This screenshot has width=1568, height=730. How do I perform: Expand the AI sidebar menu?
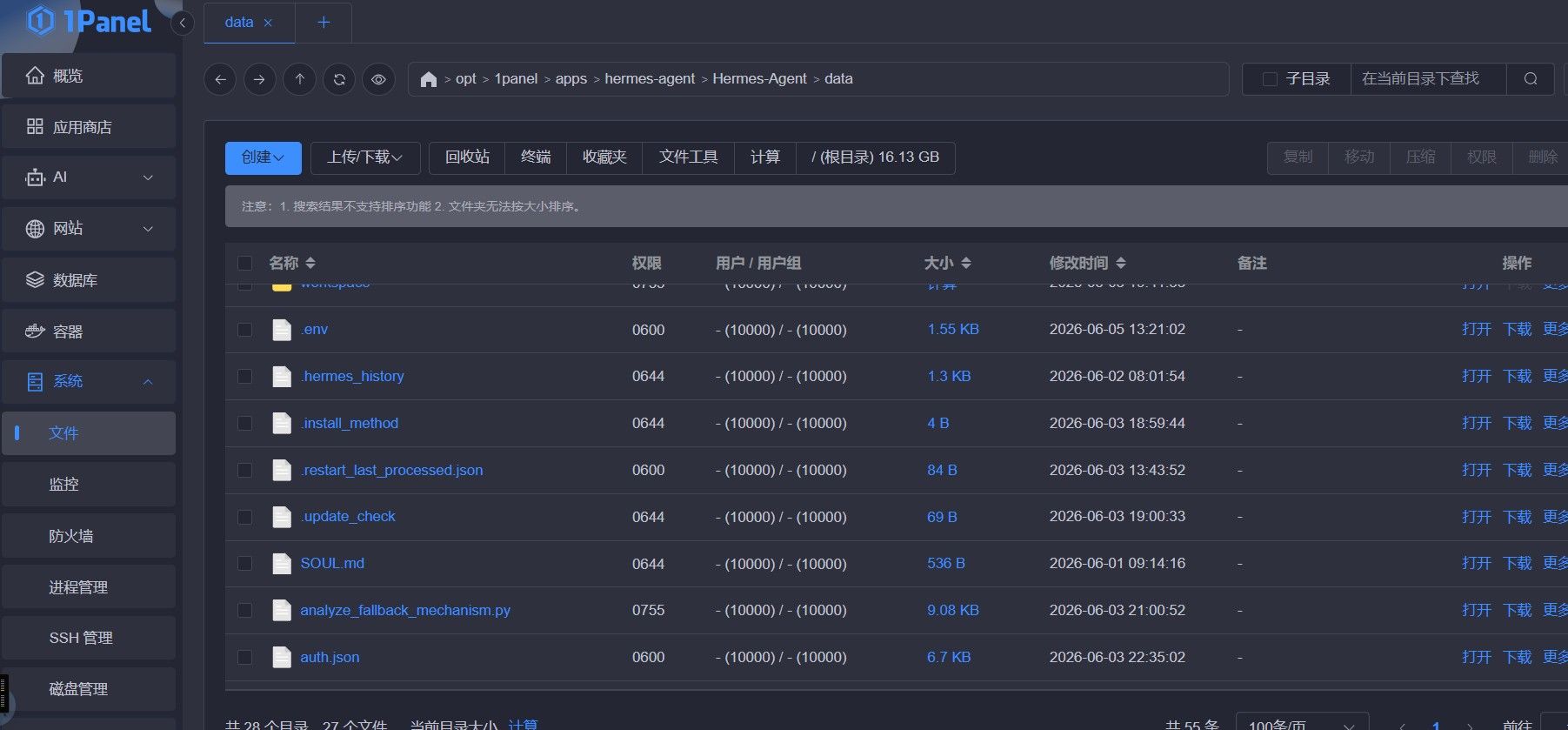coord(89,177)
